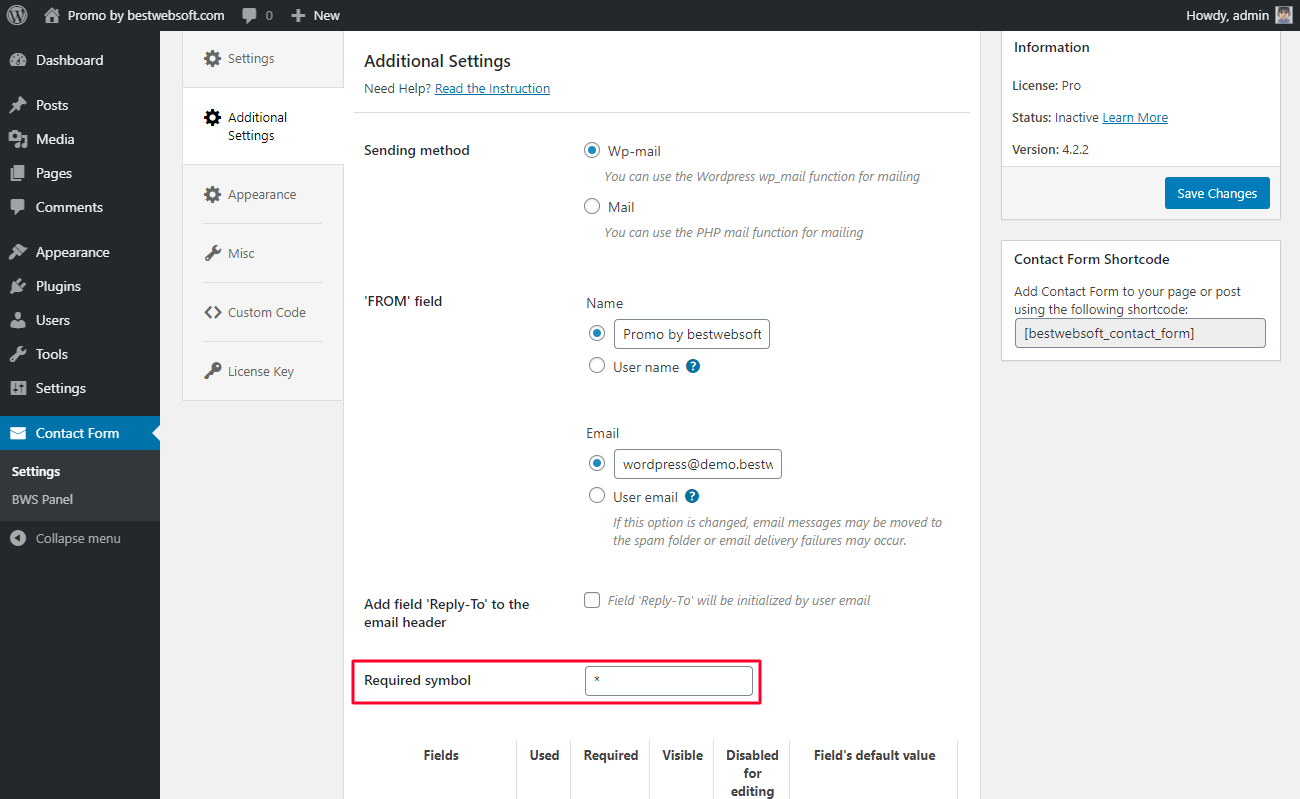
Task: Click the 'License: Pro' text
Action: (x=1046, y=85)
